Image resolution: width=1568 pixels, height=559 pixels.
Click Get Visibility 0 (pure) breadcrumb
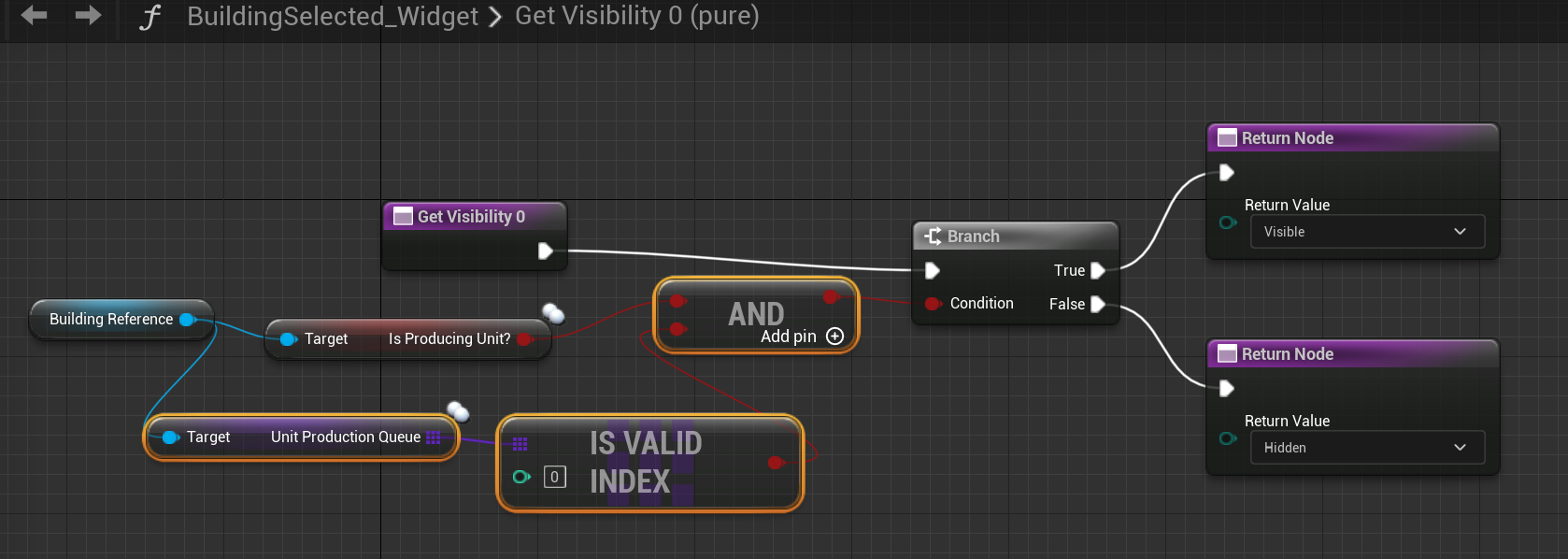click(x=637, y=16)
